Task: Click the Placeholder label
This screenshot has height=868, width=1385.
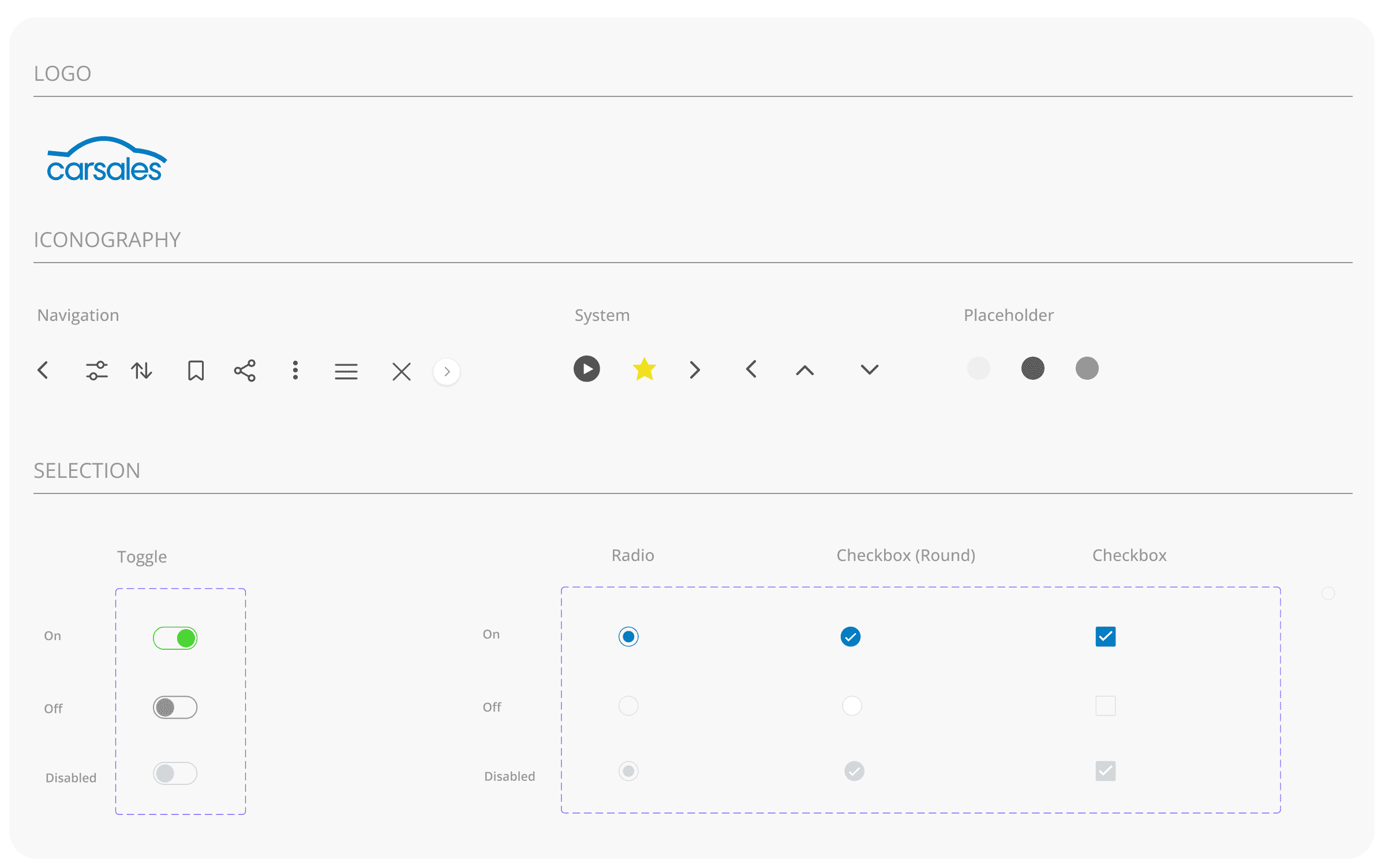Action: point(1009,315)
